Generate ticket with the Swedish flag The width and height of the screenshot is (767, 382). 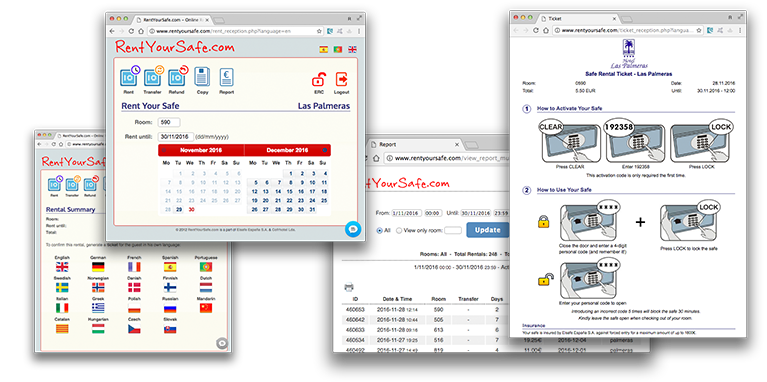(62, 288)
